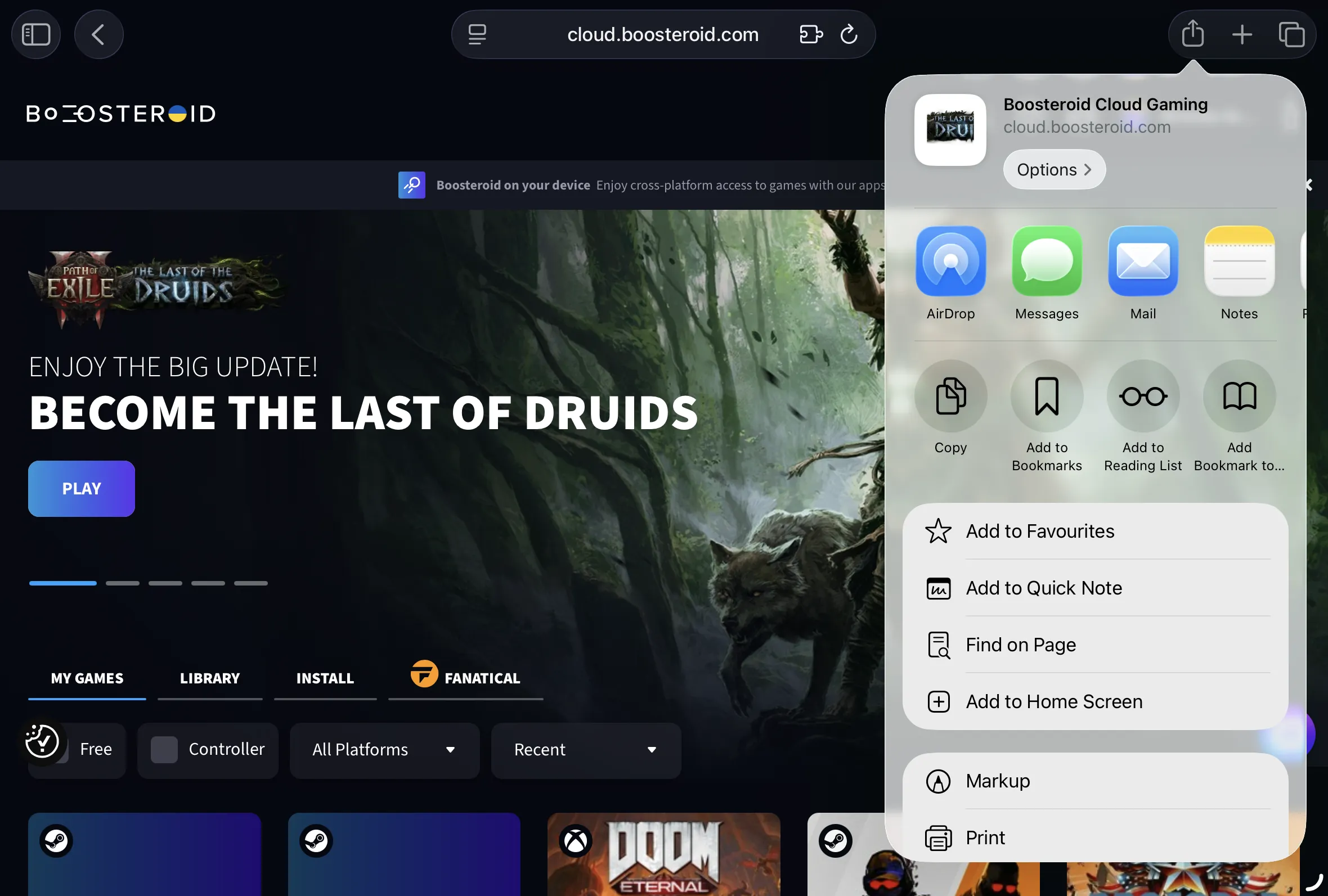This screenshot has width=1328, height=896.
Task: Open the All Platforms dropdown
Action: [x=384, y=749]
